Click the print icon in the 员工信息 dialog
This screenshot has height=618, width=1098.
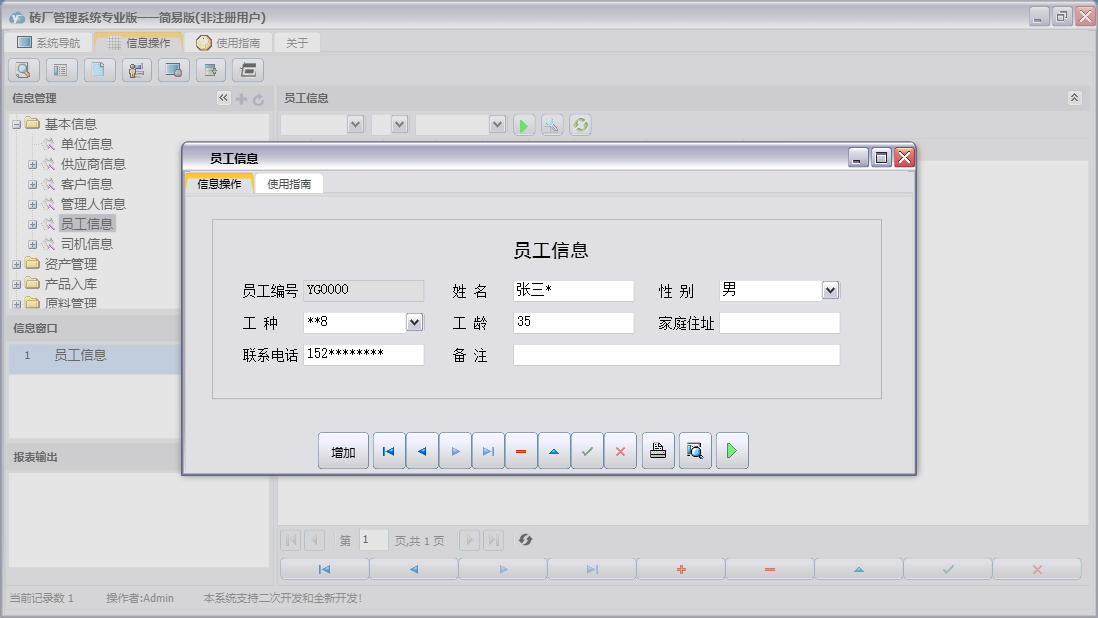tap(657, 451)
